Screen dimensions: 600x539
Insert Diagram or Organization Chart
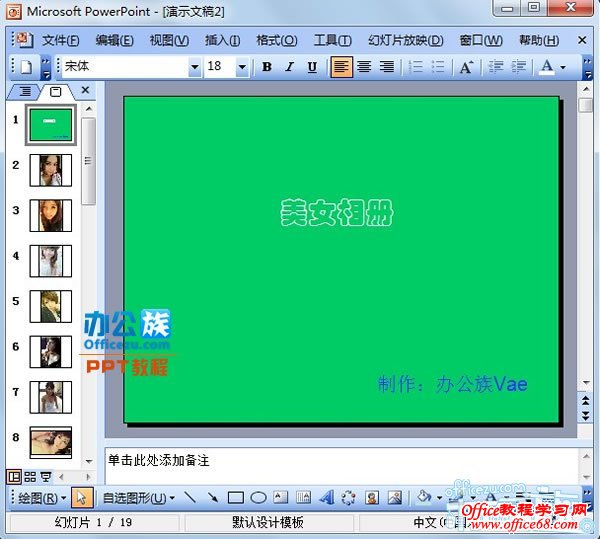[x=349, y=498]
